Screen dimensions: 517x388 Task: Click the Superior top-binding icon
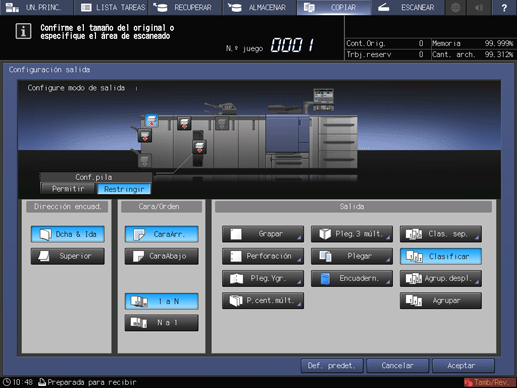pos(44,256)
